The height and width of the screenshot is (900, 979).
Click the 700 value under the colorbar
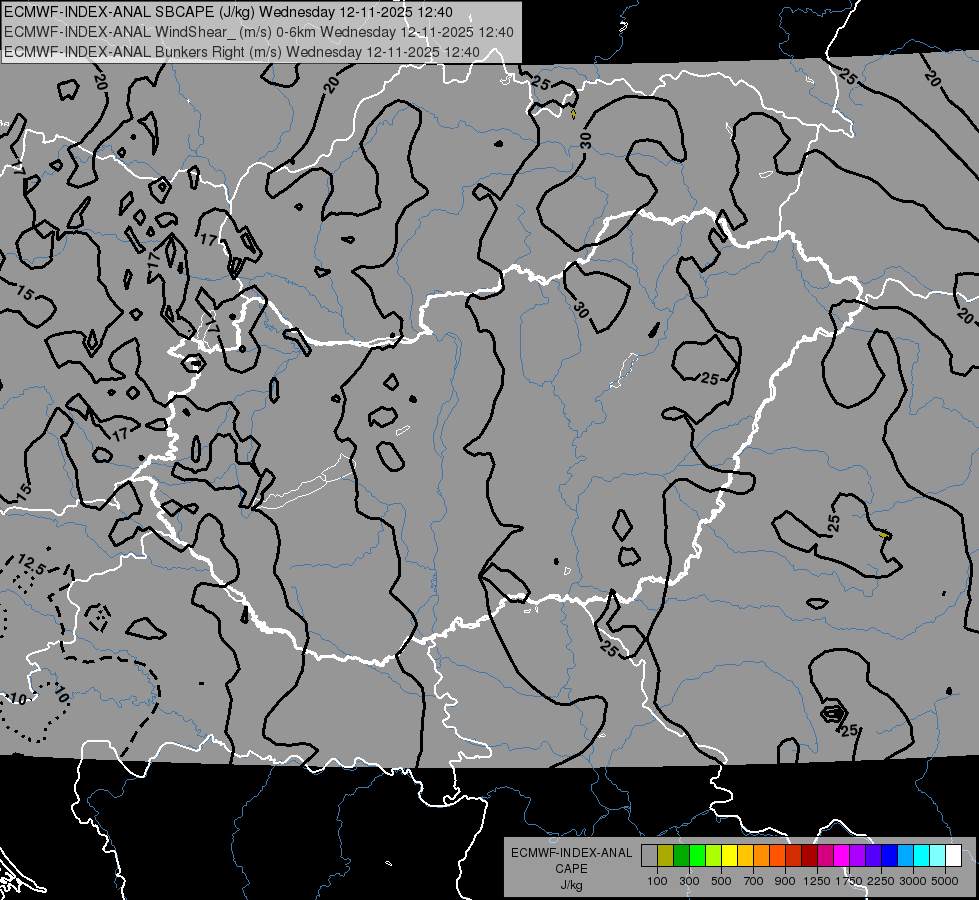click(x=754, y=881)
